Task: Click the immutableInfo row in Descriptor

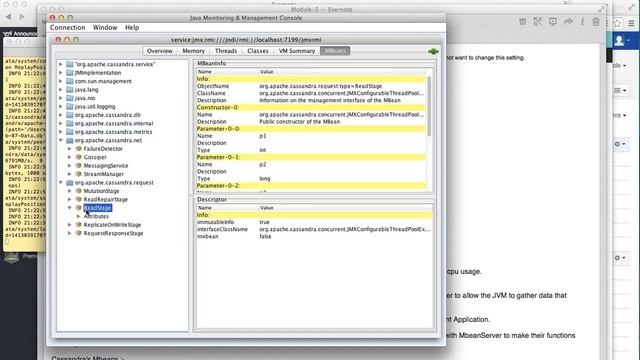Action: 314,222
